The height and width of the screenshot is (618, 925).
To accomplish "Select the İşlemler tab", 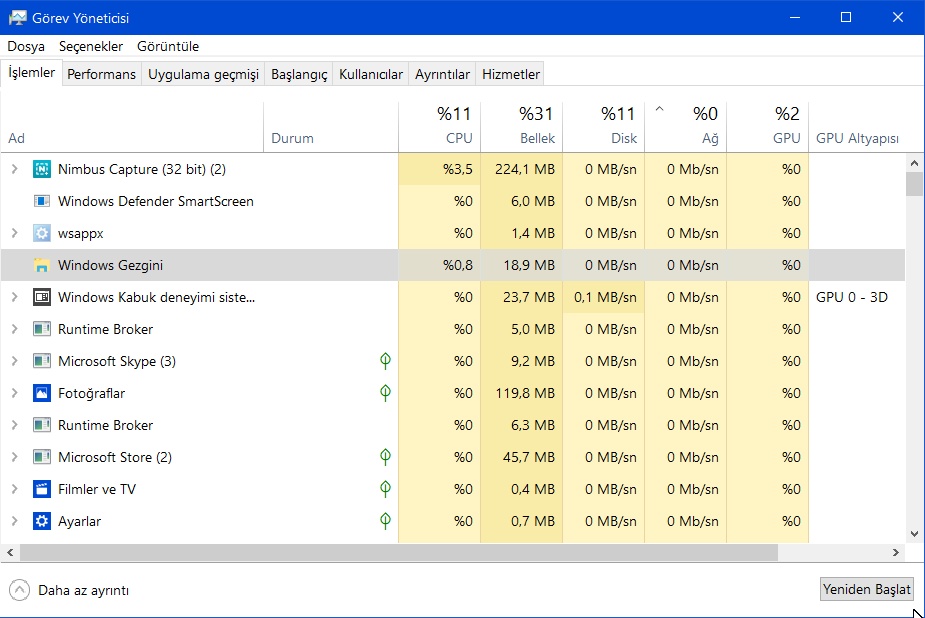I will coord(31,73).
